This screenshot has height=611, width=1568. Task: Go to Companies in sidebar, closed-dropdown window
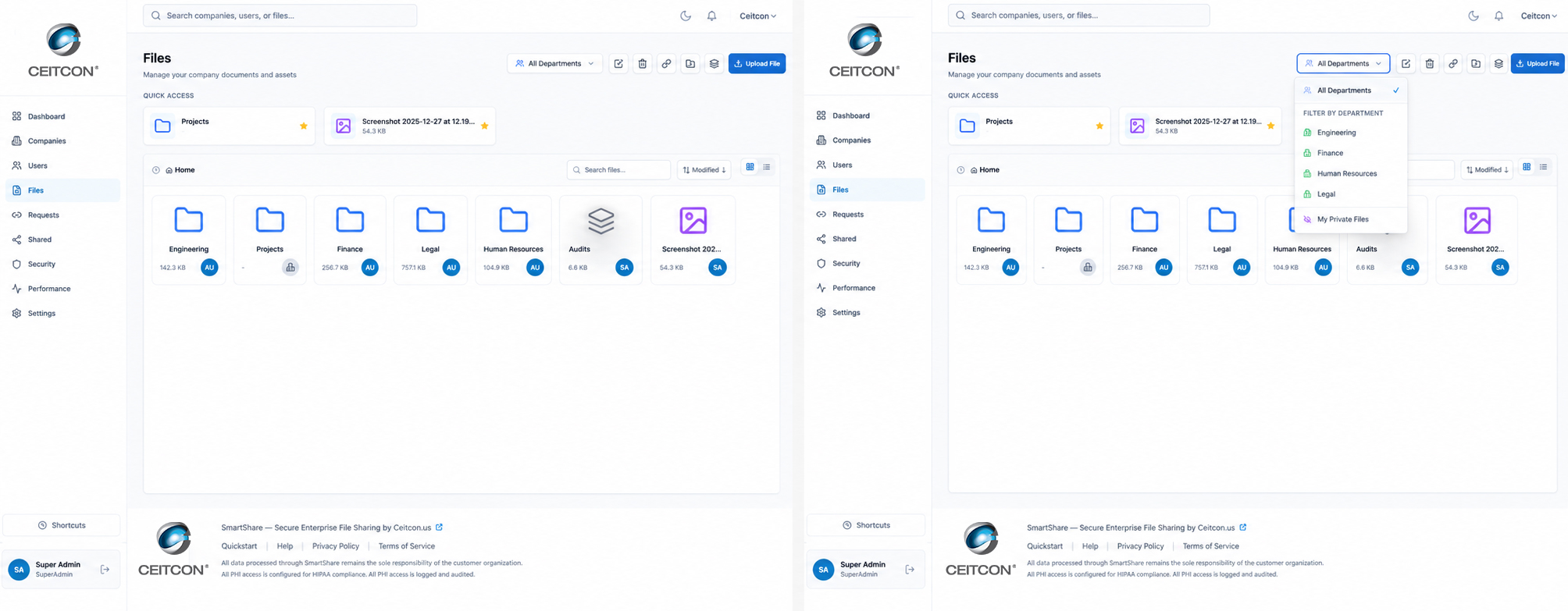pyautogui.click(x=62, y=141)
